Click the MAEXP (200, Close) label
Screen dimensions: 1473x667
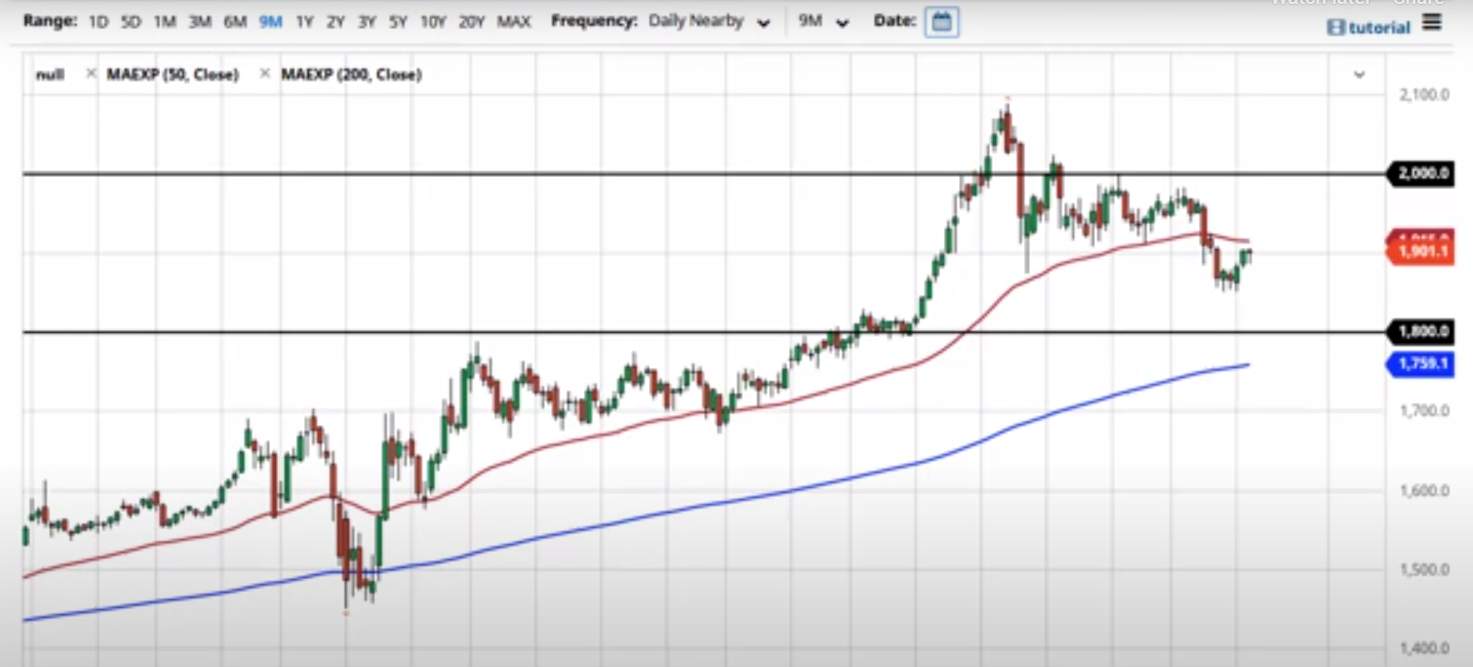(x=351, y=74)
